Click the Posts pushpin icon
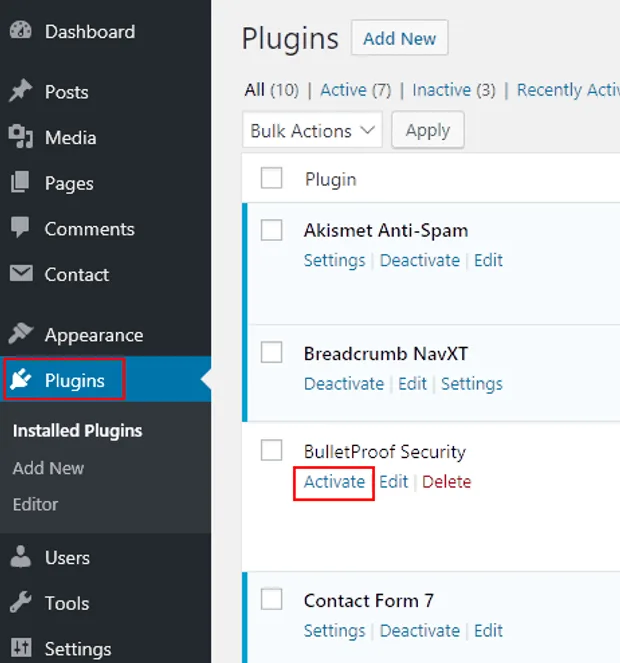This screenshot has width=620, height=663. coord(20,91)
